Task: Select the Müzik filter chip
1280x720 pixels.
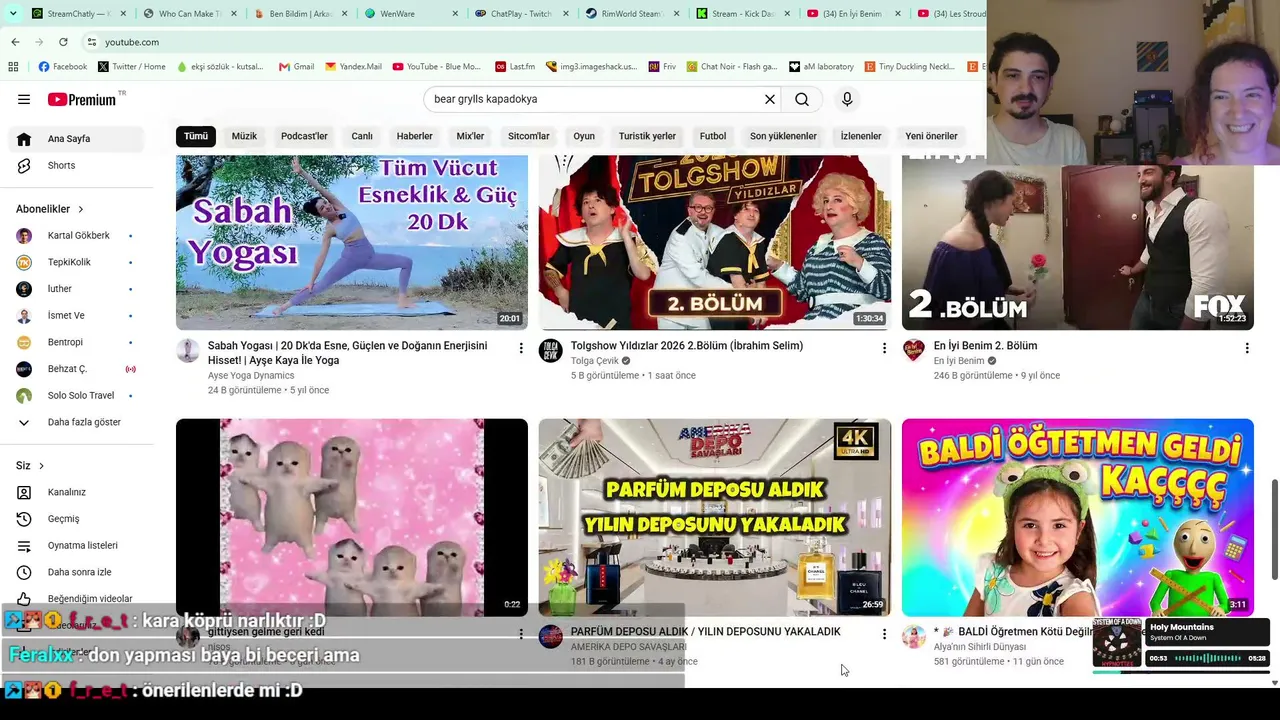Action: [x=244, y=136]
